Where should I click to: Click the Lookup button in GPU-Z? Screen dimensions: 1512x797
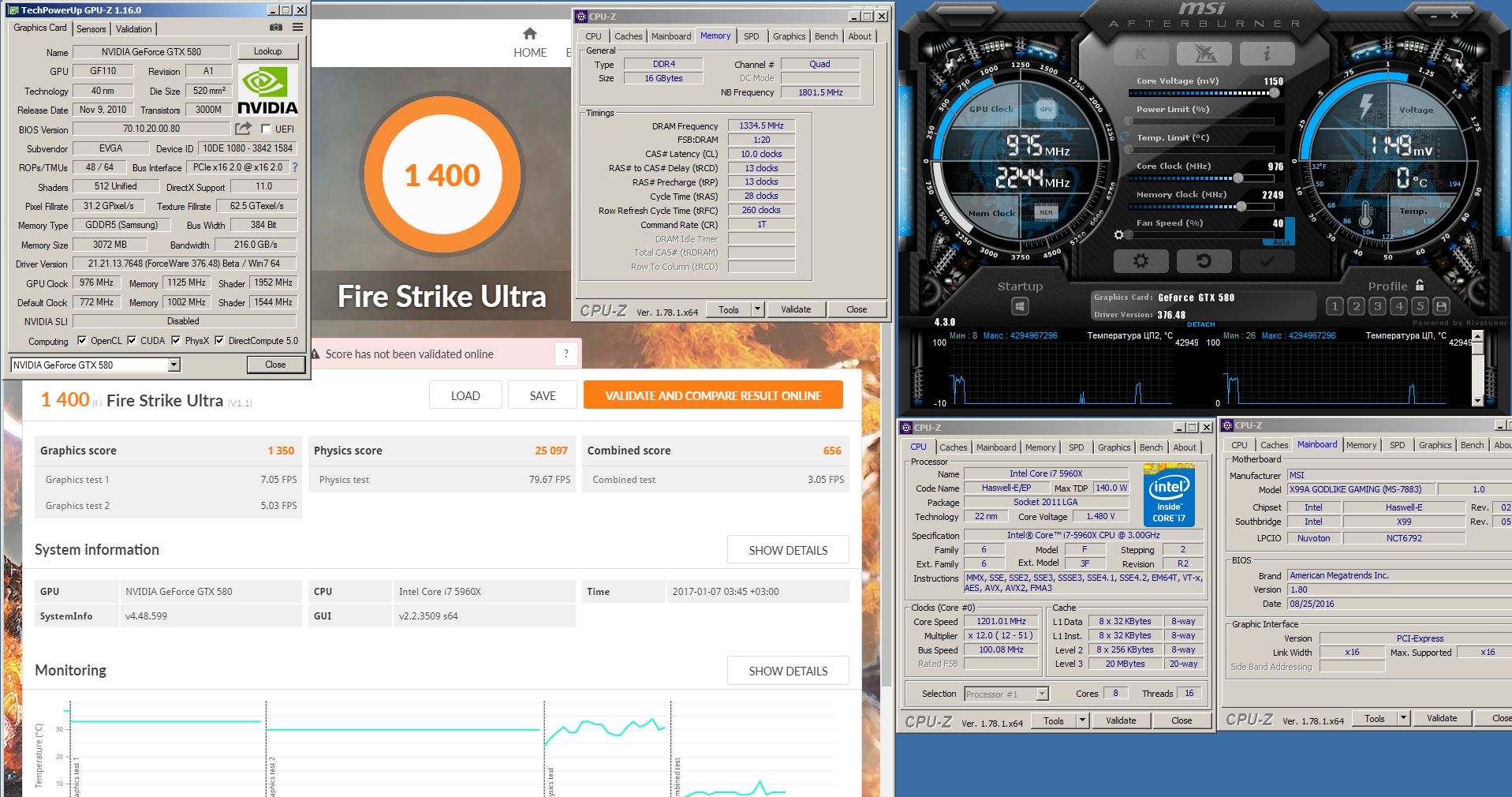coord(268,51)
